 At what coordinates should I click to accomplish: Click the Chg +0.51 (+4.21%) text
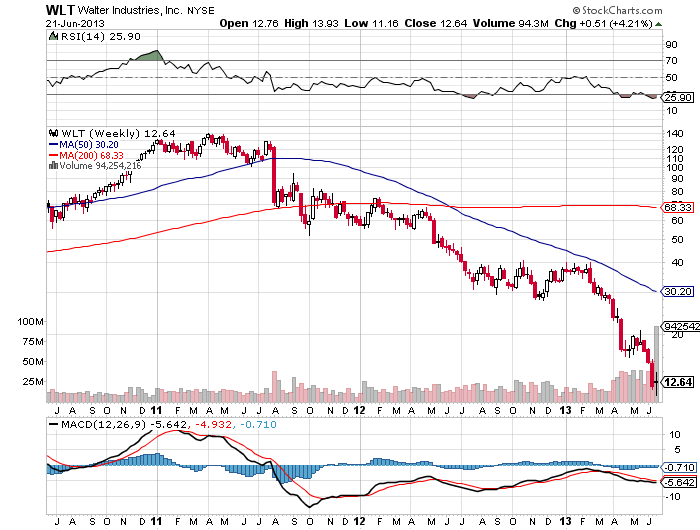(x=604, y=23)
